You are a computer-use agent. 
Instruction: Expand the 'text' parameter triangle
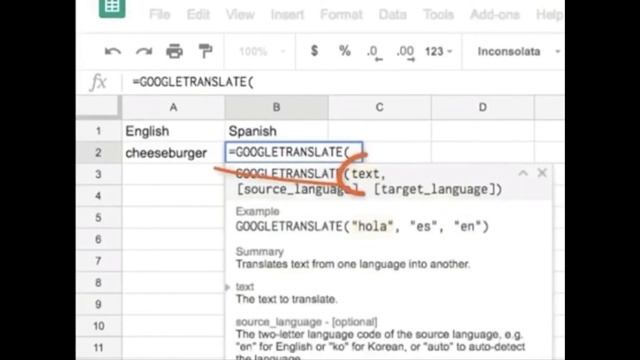228,287
